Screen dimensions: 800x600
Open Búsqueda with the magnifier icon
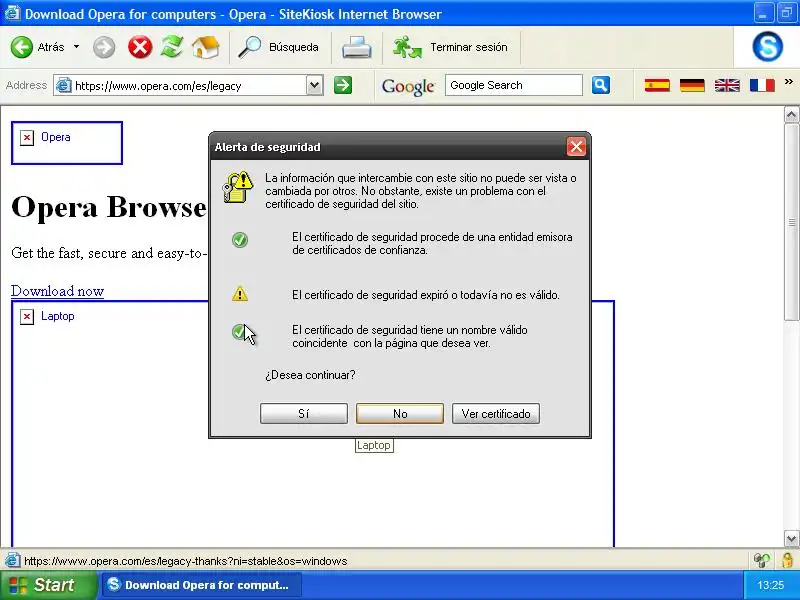[249, 47]
